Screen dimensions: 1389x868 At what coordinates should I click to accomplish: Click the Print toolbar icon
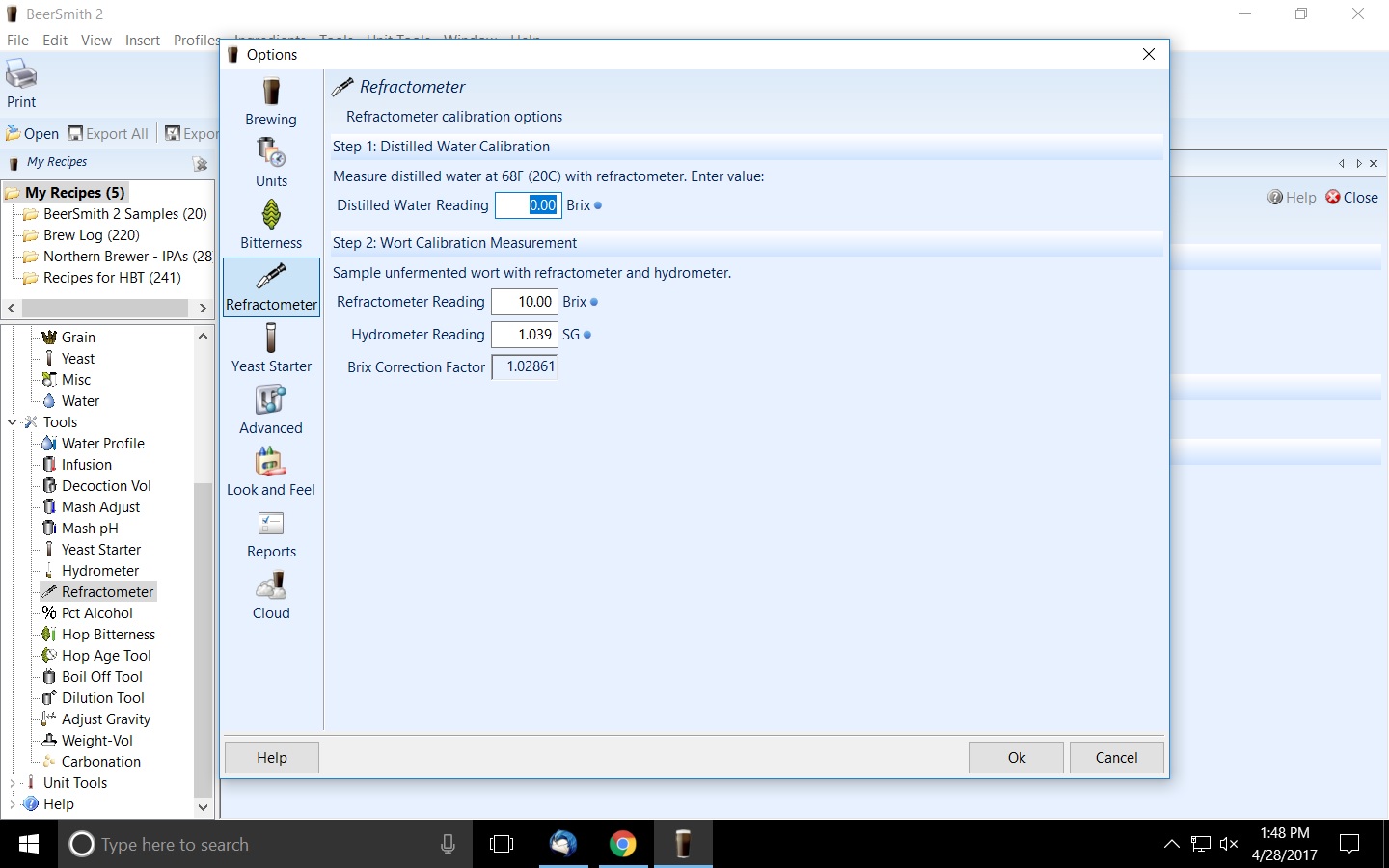point(21,84)
